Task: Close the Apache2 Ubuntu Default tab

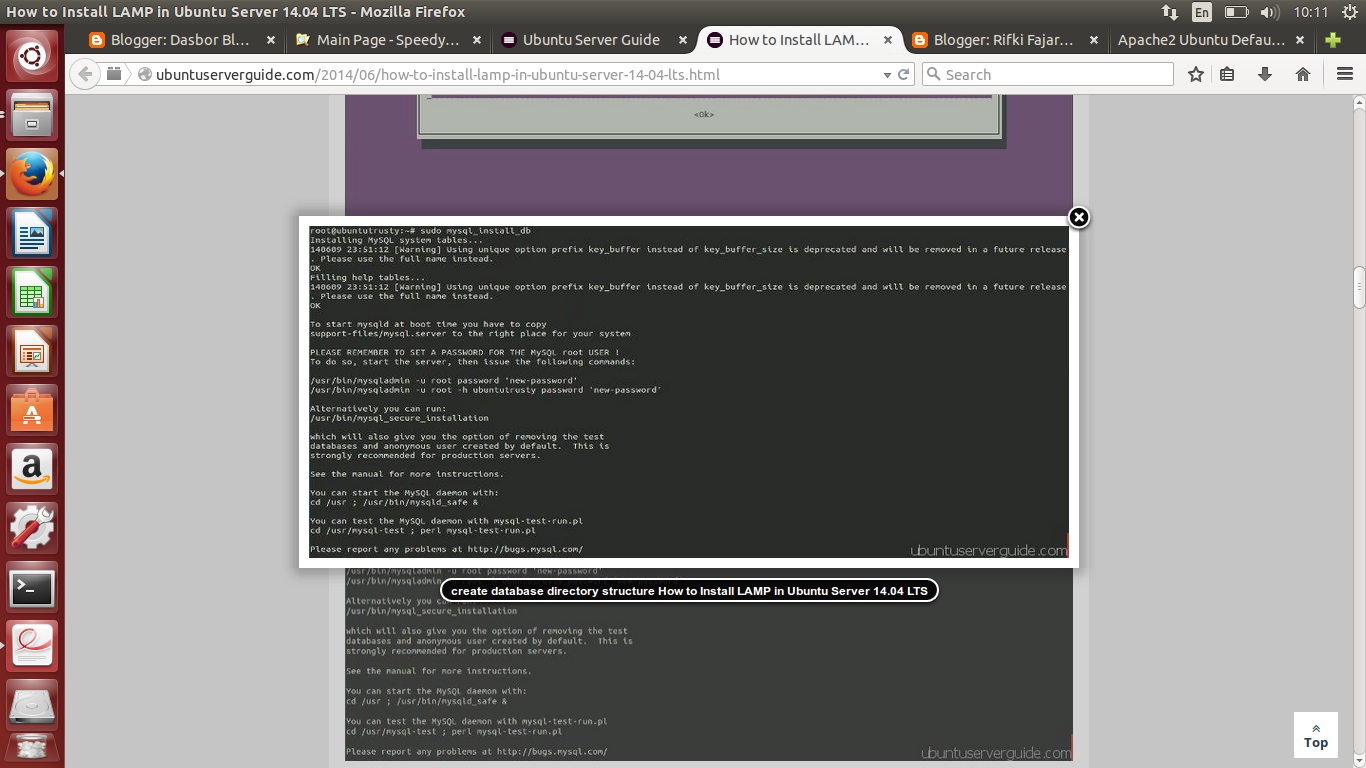Action: coord(1299,40)
